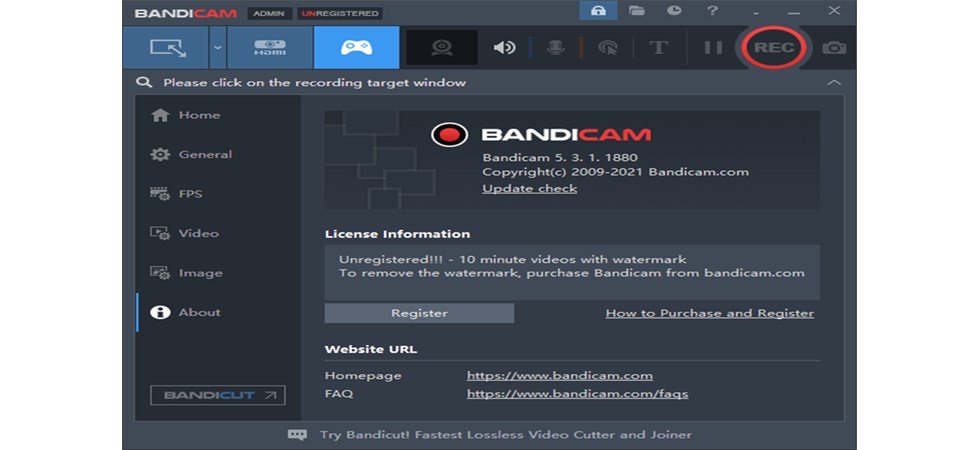Click the search magnifier icon
This screenshot has width=979, height=450.
coord(144,82)
